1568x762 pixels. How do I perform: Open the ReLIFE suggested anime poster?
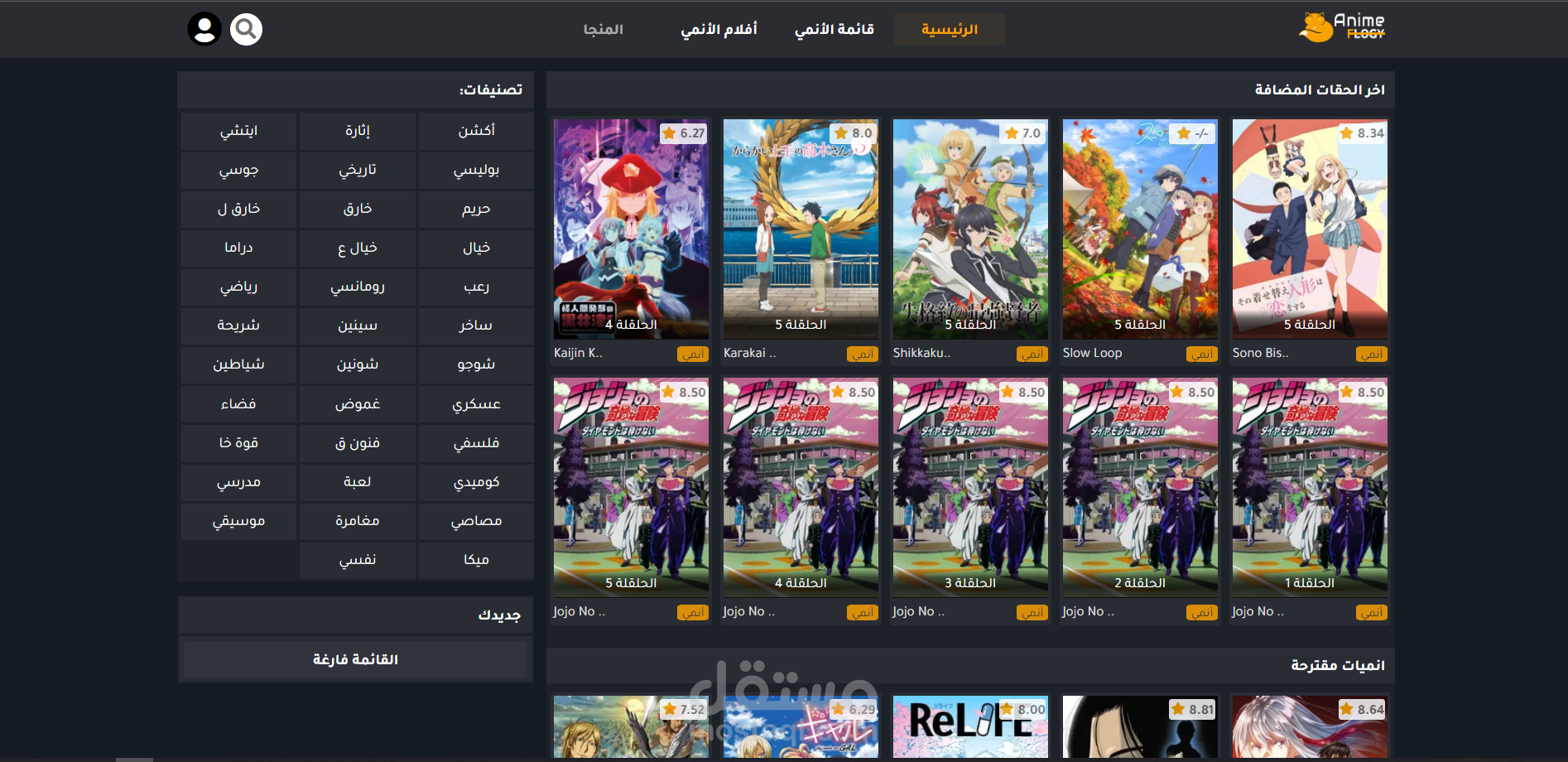970,726
